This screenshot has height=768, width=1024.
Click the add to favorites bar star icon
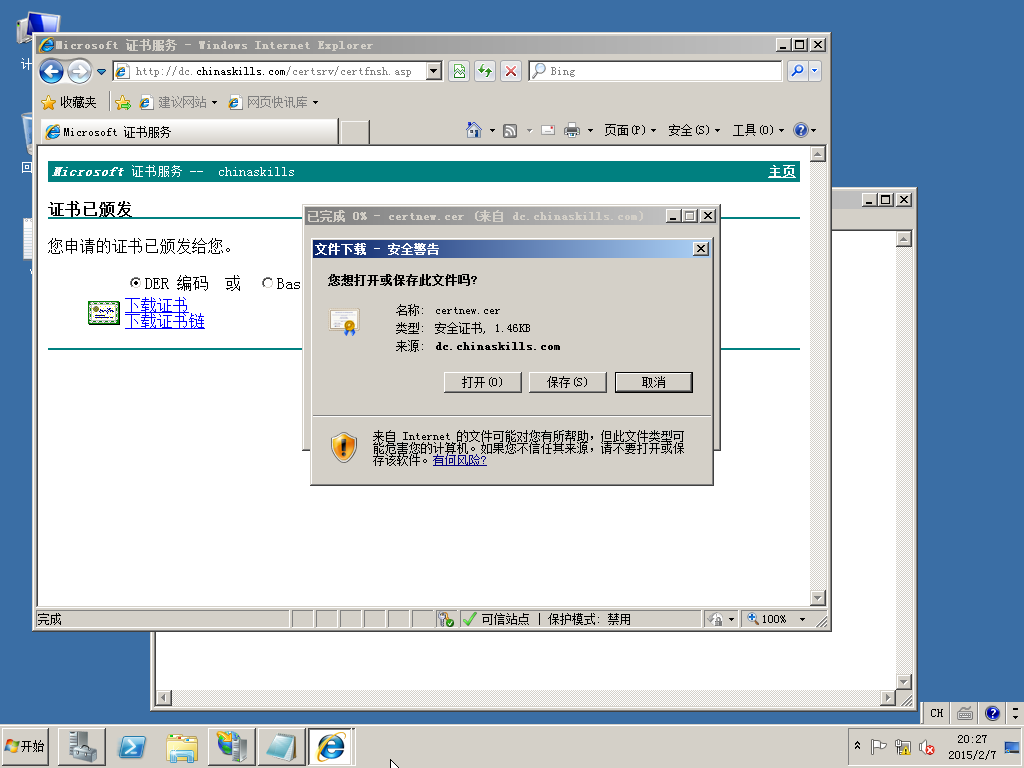[123, 103]
